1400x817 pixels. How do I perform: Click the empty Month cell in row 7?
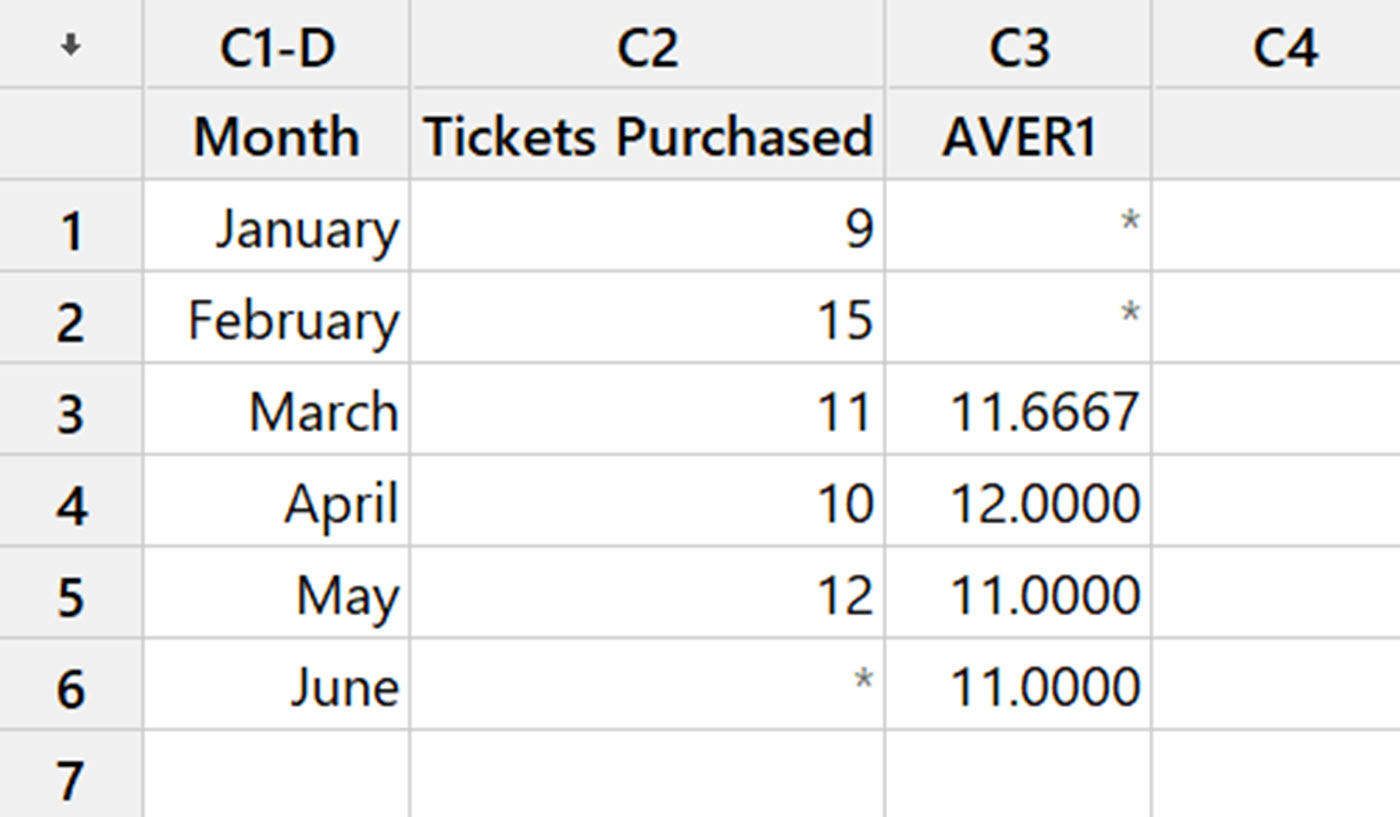pyautogui.click(x=277, y=776)
